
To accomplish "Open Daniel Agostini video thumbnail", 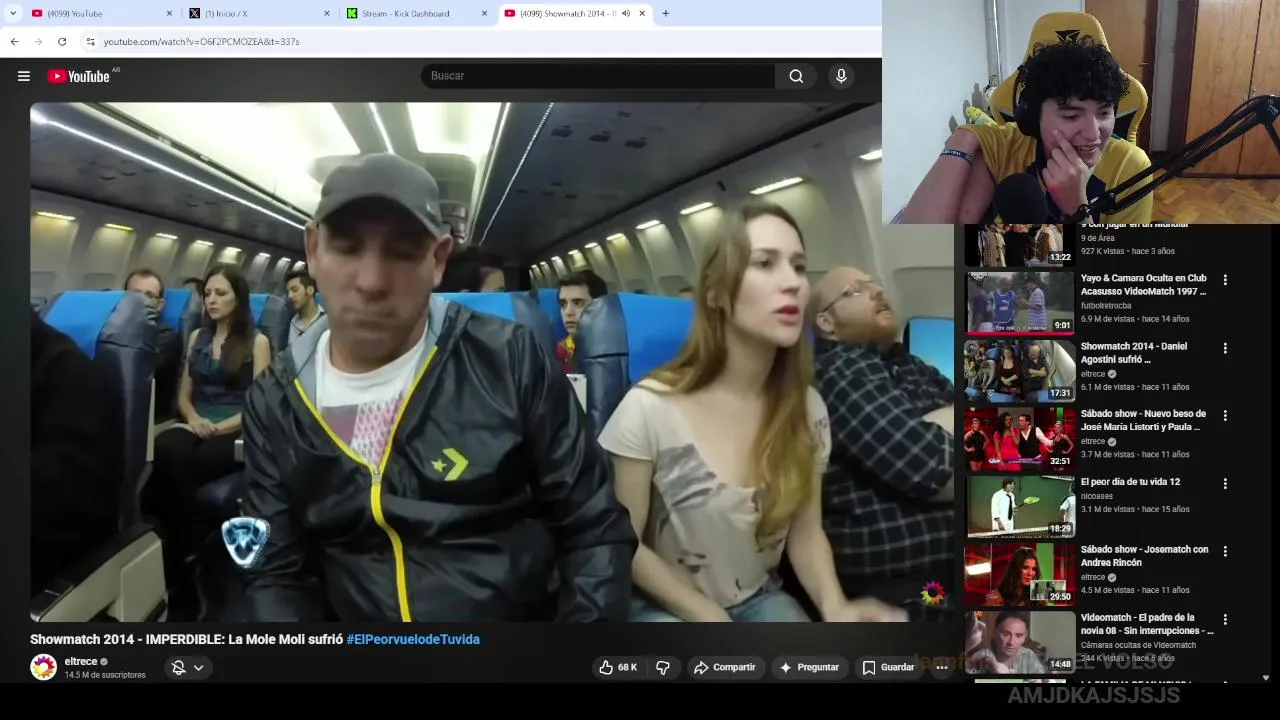I will 1019,370.
